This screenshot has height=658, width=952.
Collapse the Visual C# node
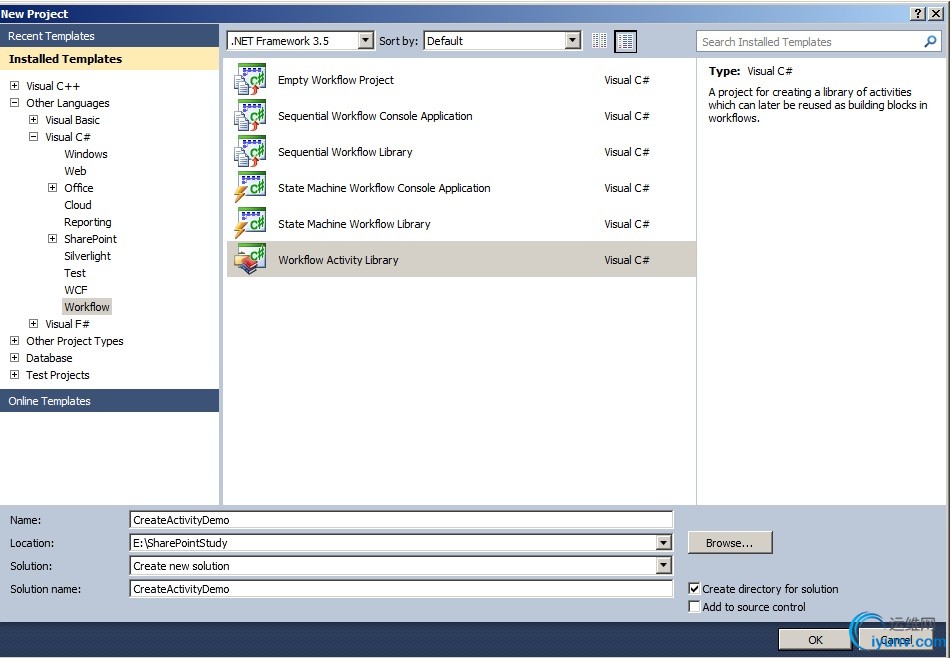coord(33,137)
